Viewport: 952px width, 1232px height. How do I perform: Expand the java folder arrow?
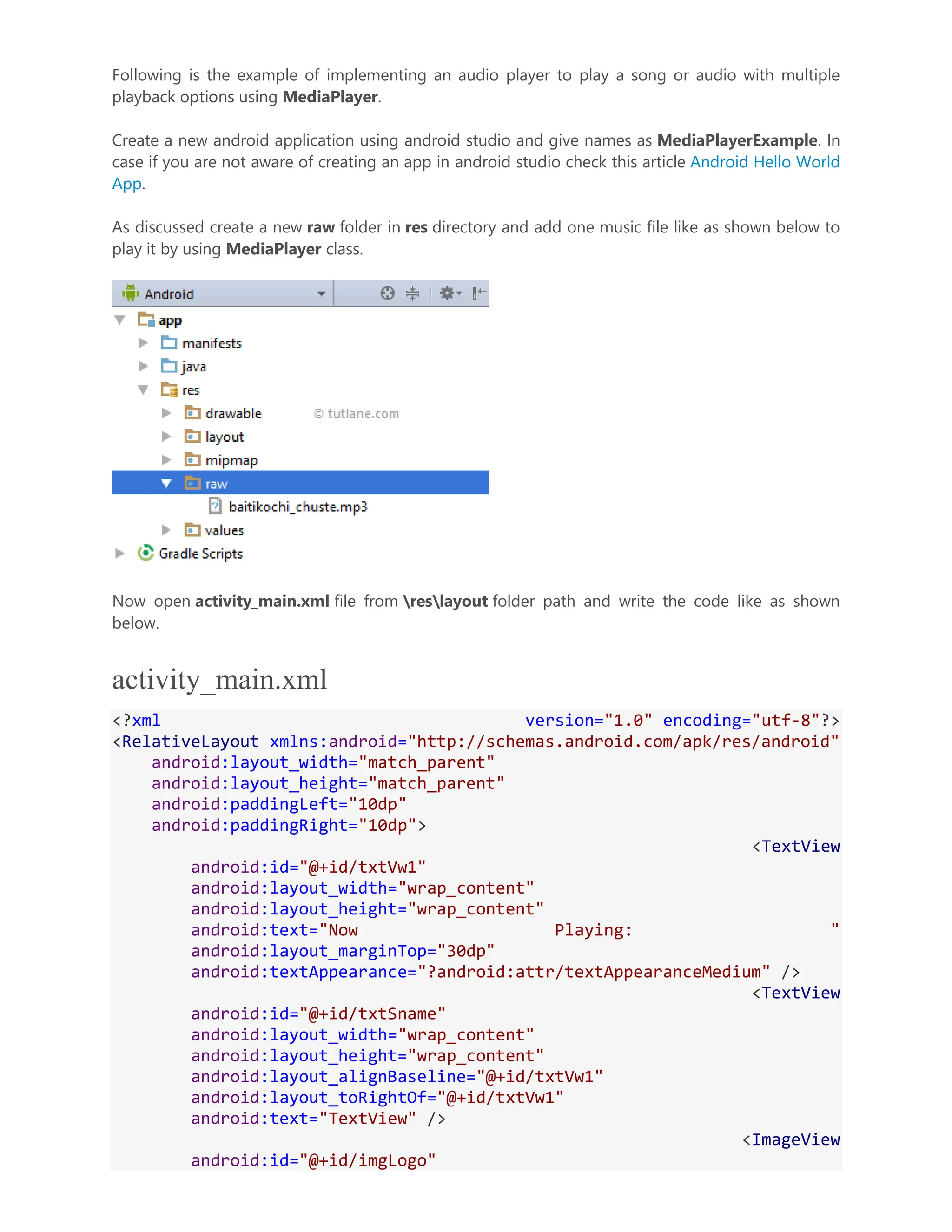[143, 367]
